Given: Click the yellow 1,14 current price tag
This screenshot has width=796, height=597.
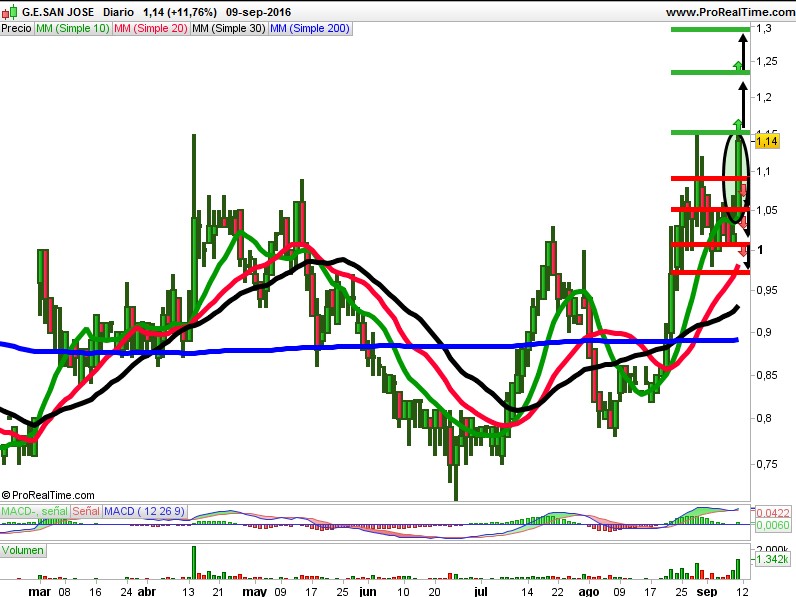Looking at the screenshot, I should [767, 141].
